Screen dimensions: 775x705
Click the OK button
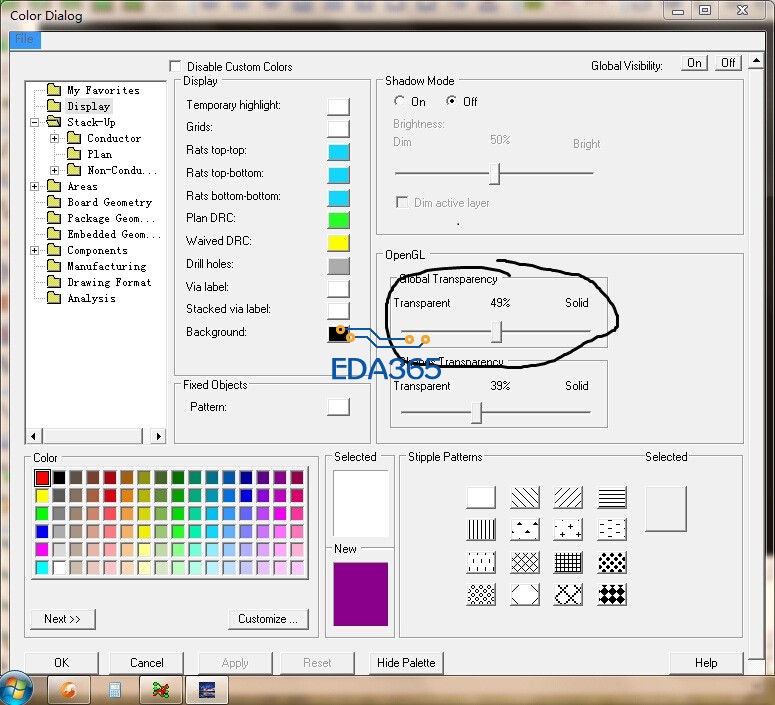tap(62, 663)
